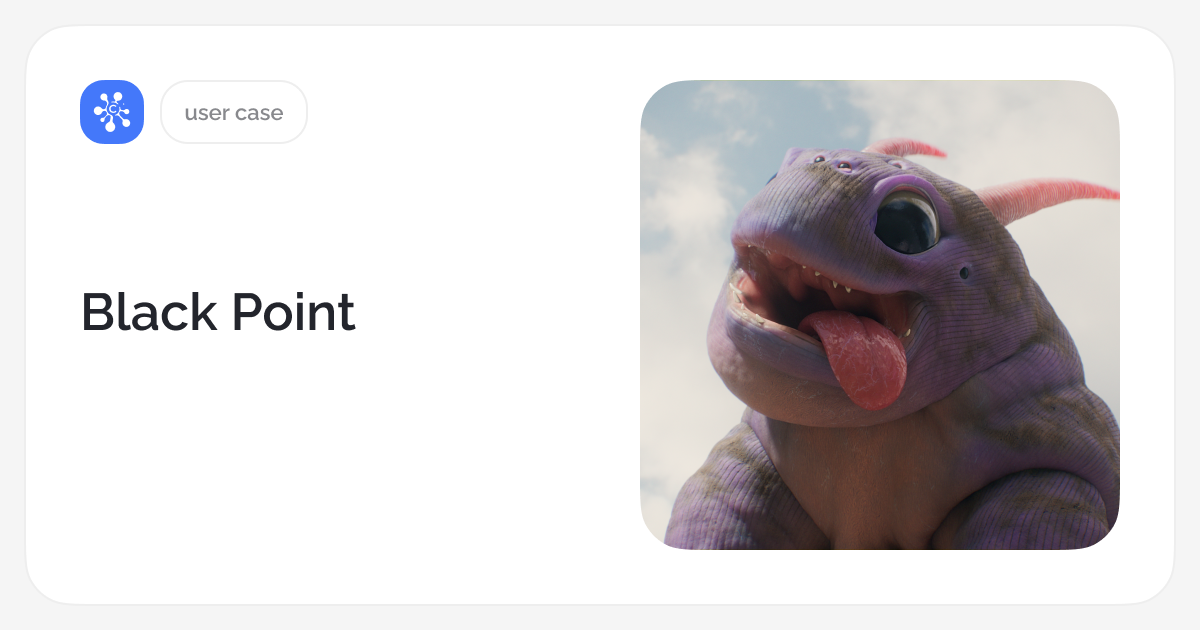Click the long pink horn on the right
The width and height of the screenshot is (1200, 630).
click(x=1050, y=198)
